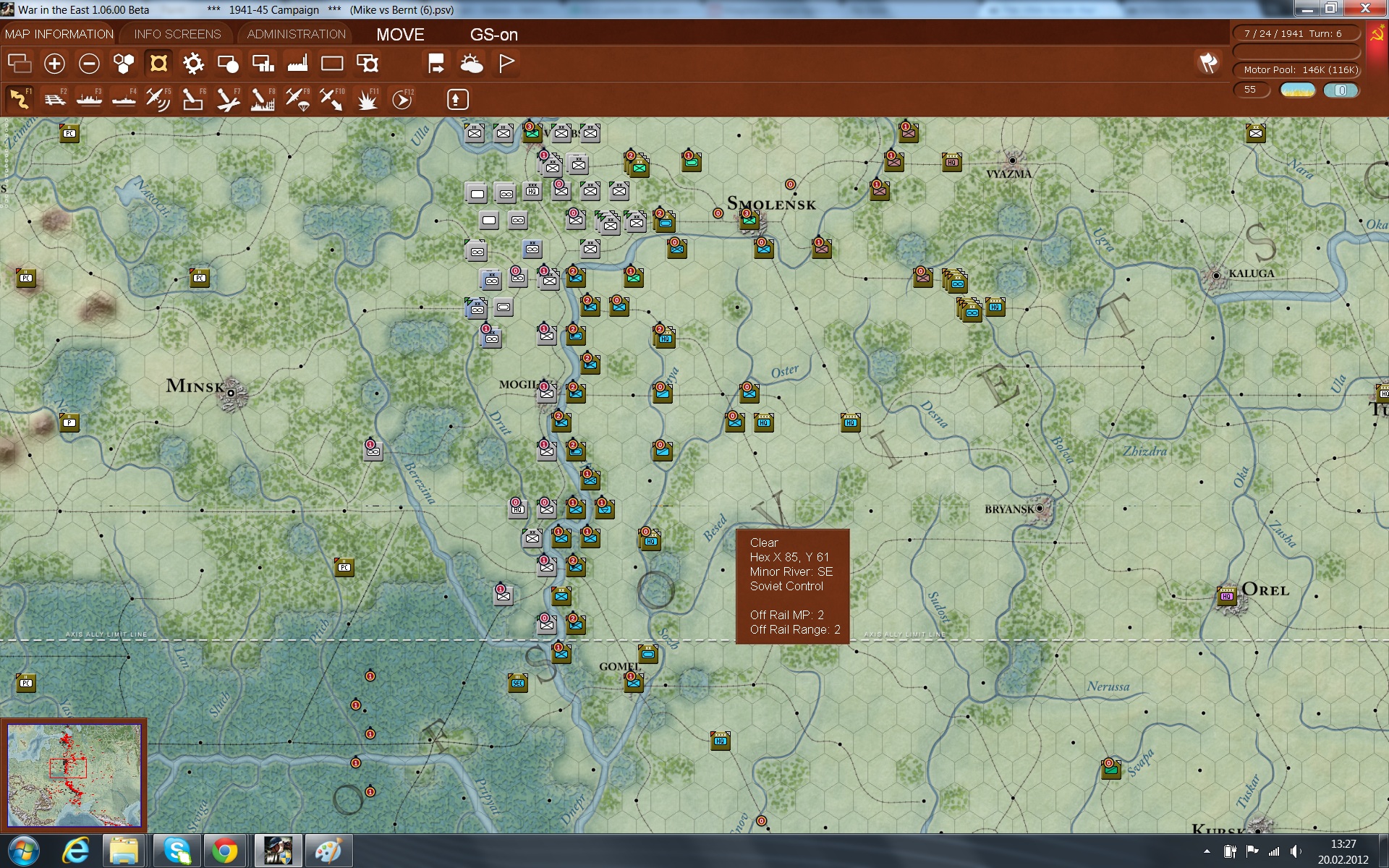Viewport: 1389px width, 868px height.
Task: Toggle the gear-shaped map icon
Action: (x=193, y=64)
